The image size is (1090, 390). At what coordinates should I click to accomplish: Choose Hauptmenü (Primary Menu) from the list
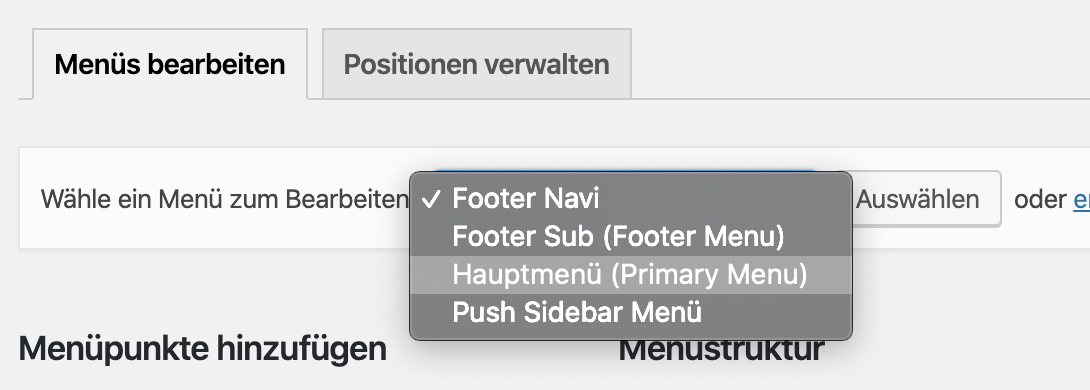[631, 275]
